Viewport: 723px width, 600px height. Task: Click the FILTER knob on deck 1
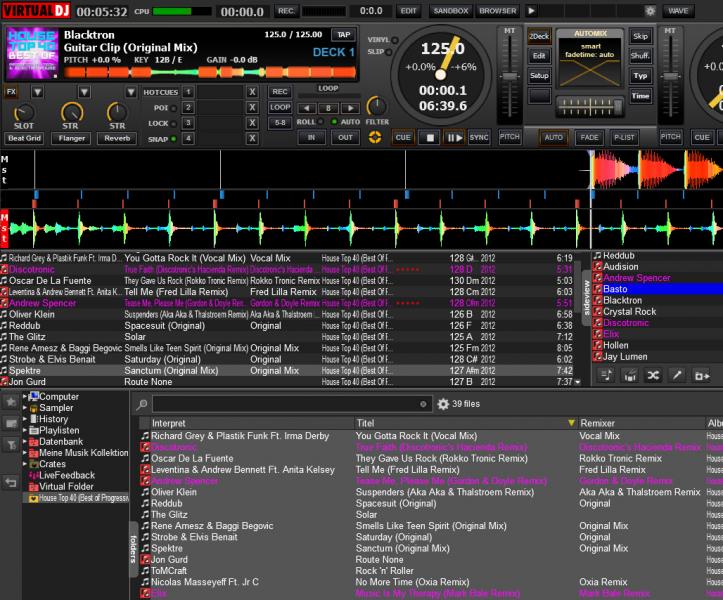(x=376, y=107)
